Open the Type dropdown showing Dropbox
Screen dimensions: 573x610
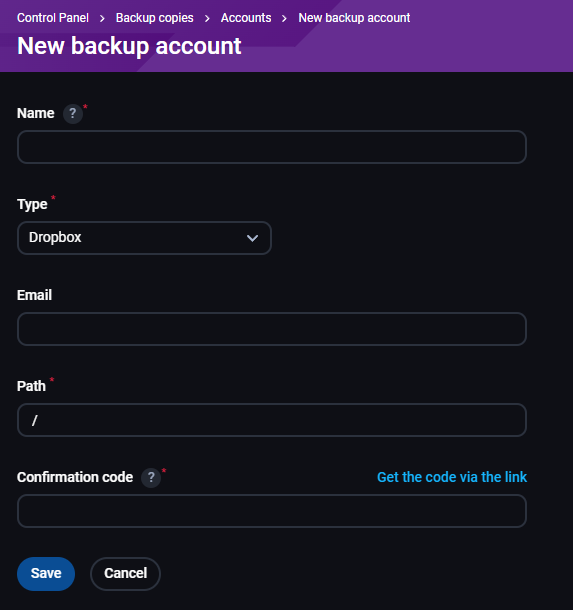[144, 238]
